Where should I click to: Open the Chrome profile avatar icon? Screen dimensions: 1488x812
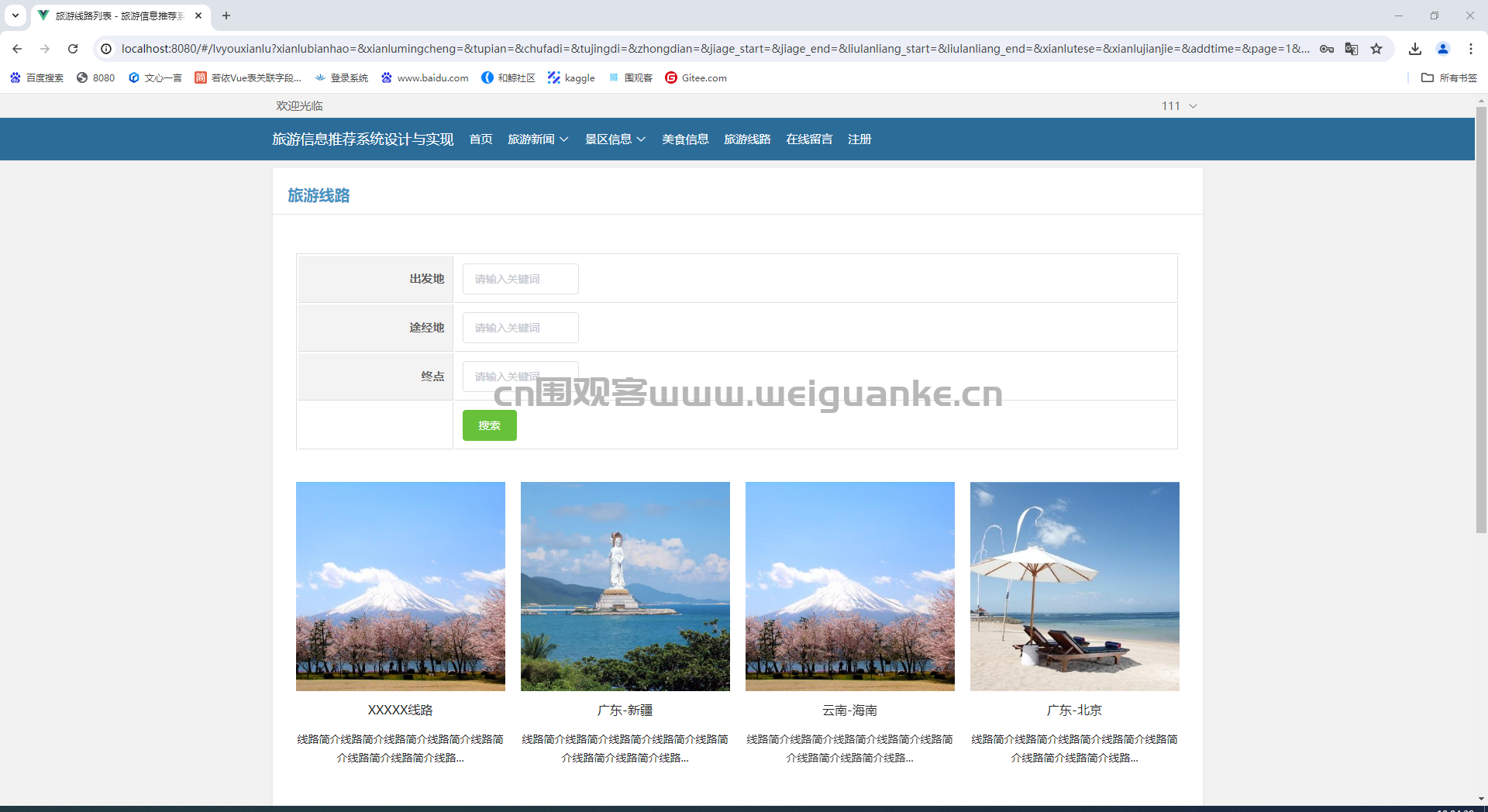tap(1443, 49)
